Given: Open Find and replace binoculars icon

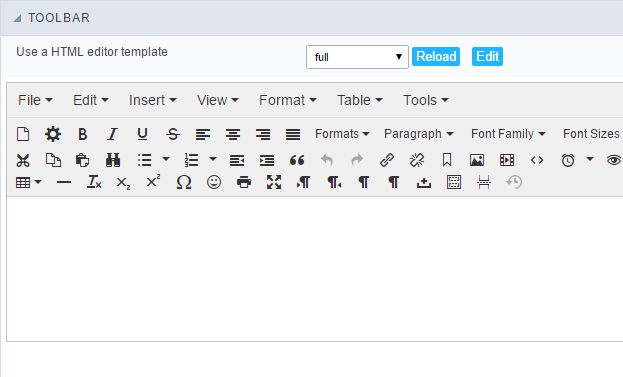Looking at the screenshot, I should (x=113, y=160).
